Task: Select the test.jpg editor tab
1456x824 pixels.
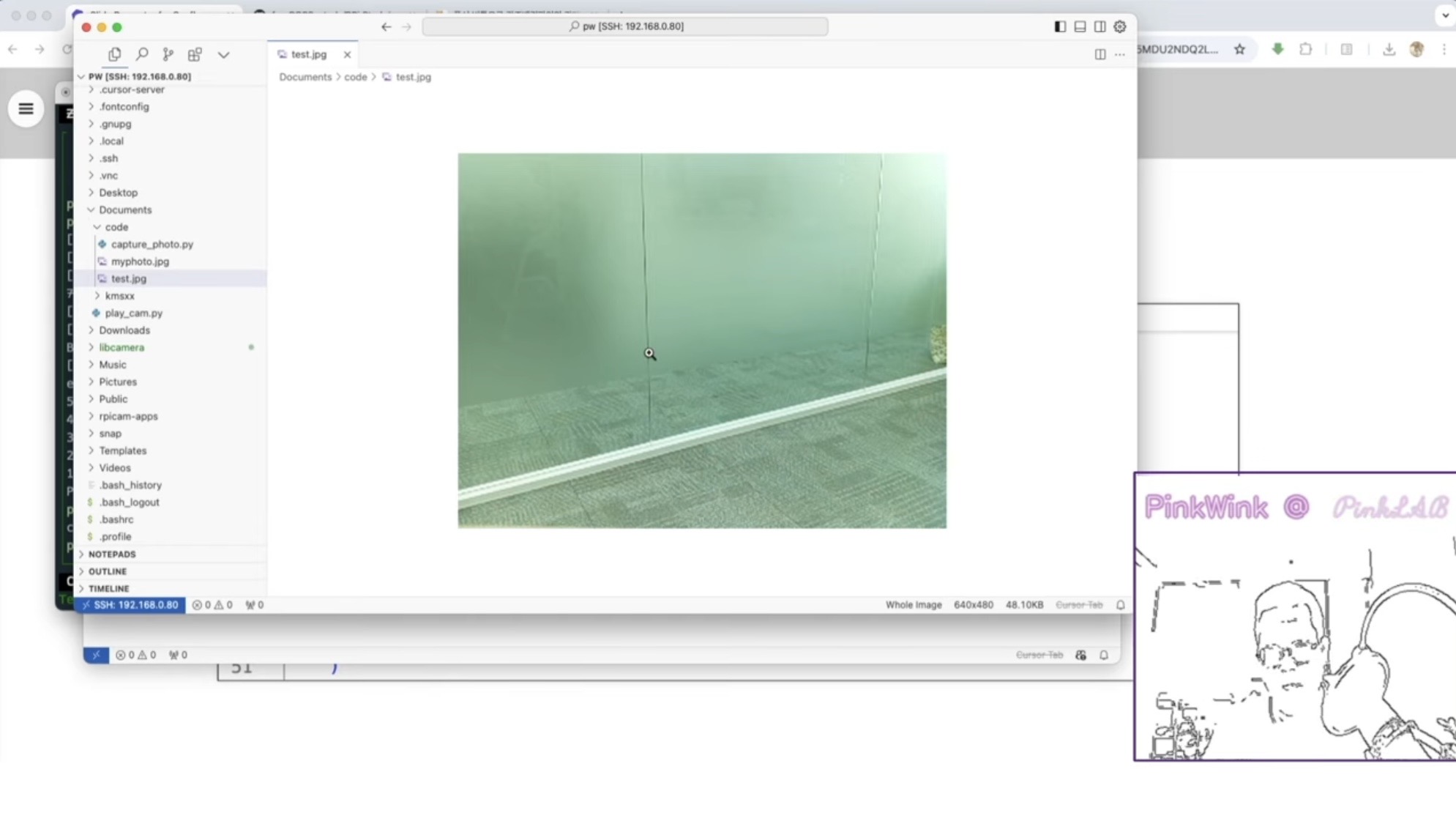Action: (308, 54)
